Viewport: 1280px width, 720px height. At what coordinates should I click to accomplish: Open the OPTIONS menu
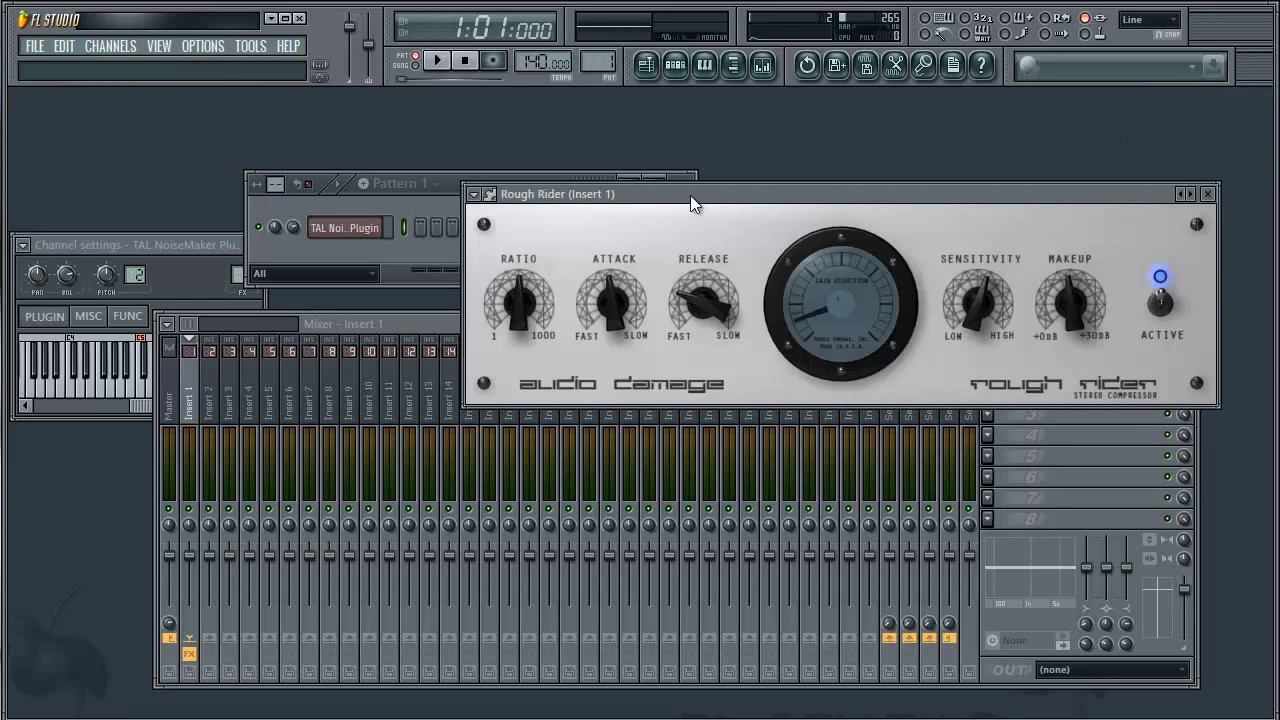click(x=203, y=46)
